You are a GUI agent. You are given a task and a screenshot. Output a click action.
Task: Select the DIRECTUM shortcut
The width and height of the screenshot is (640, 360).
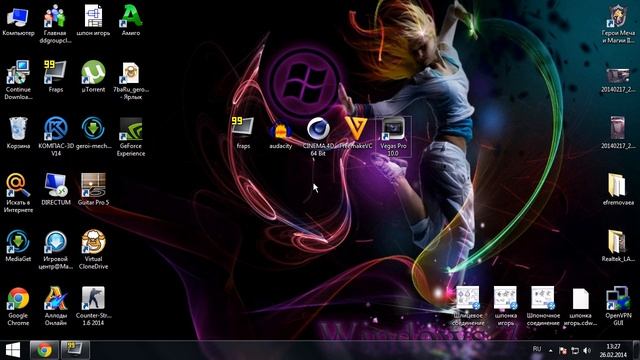point(56,189)
